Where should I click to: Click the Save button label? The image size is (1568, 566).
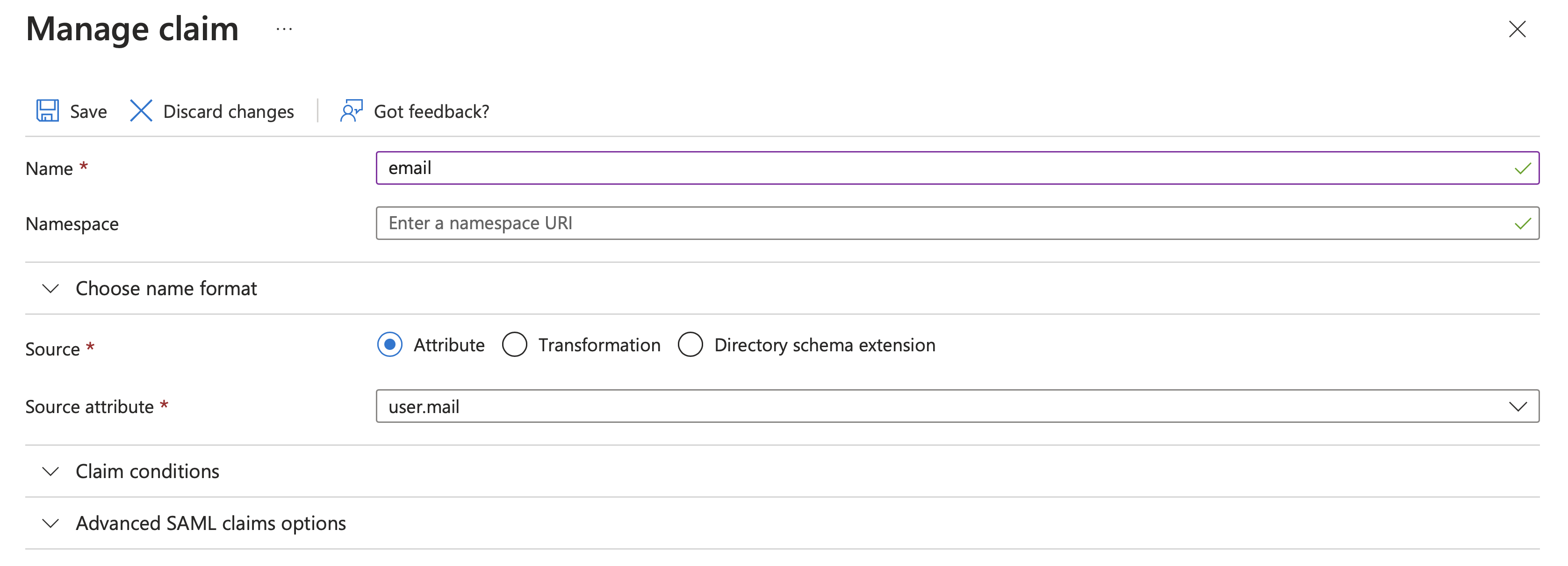click(x=88, y=111)
